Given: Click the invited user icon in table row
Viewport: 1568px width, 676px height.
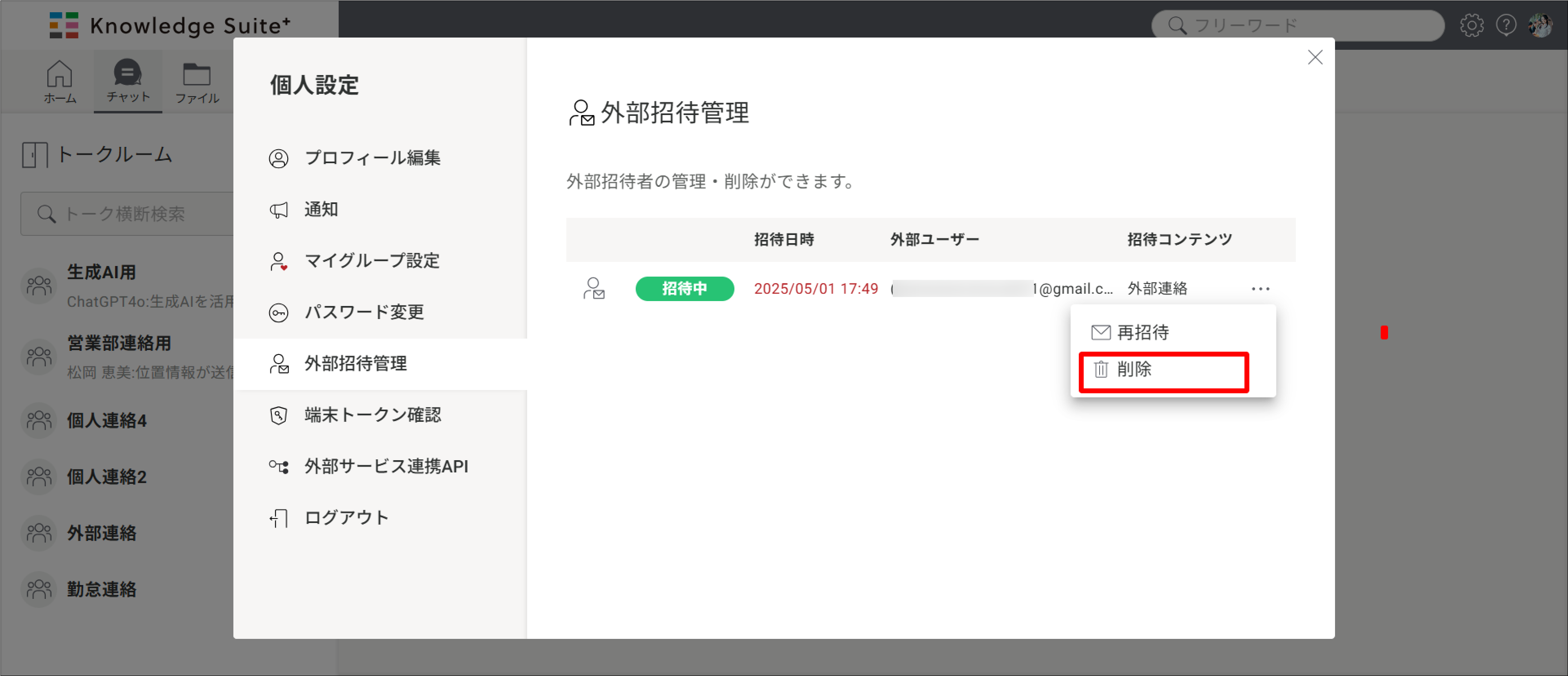Looking at the screenshot, I should (x=594, y=288).
